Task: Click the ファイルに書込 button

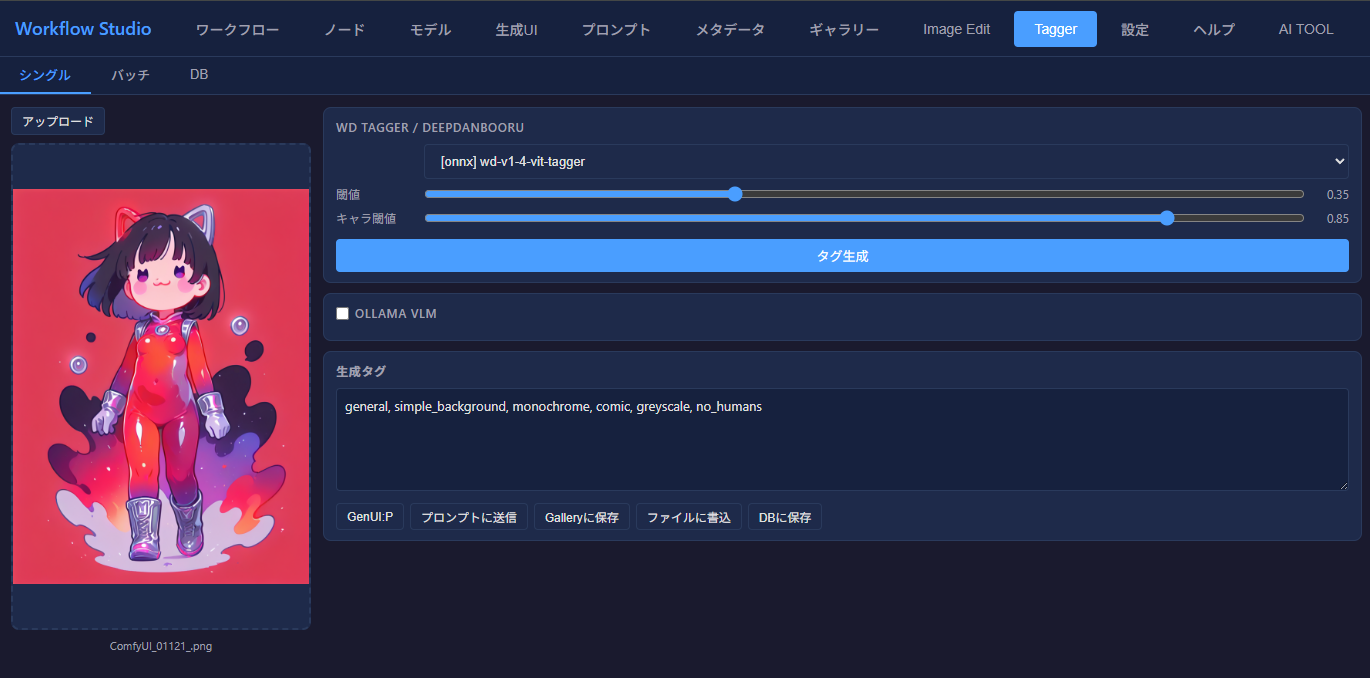Action: pyautogui.click(x=689, y=517)
